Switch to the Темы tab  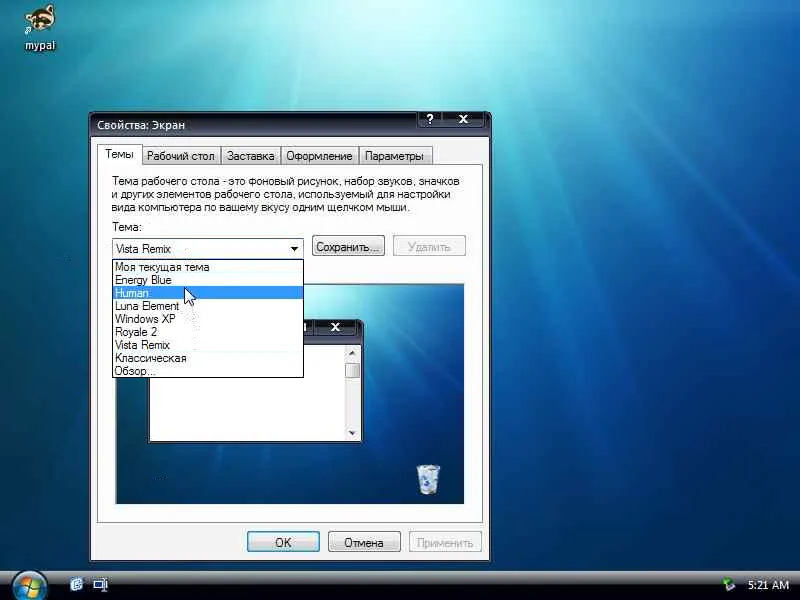pyautogui.click(x=119, y=154)
